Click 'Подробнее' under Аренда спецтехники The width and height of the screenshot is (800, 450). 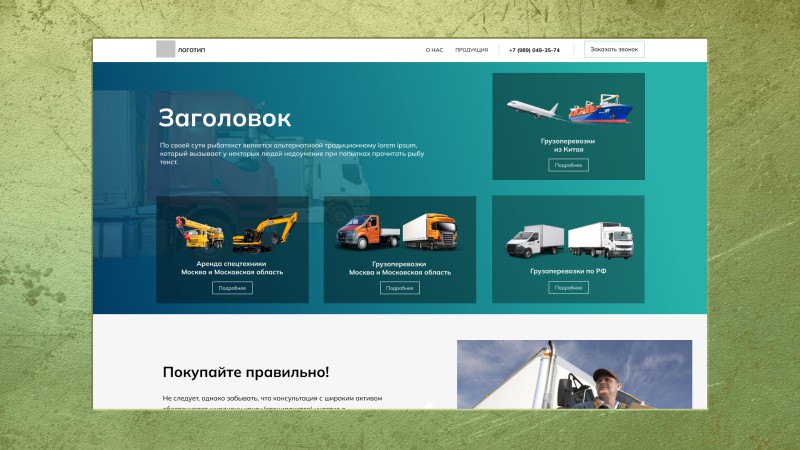(232, 288)
